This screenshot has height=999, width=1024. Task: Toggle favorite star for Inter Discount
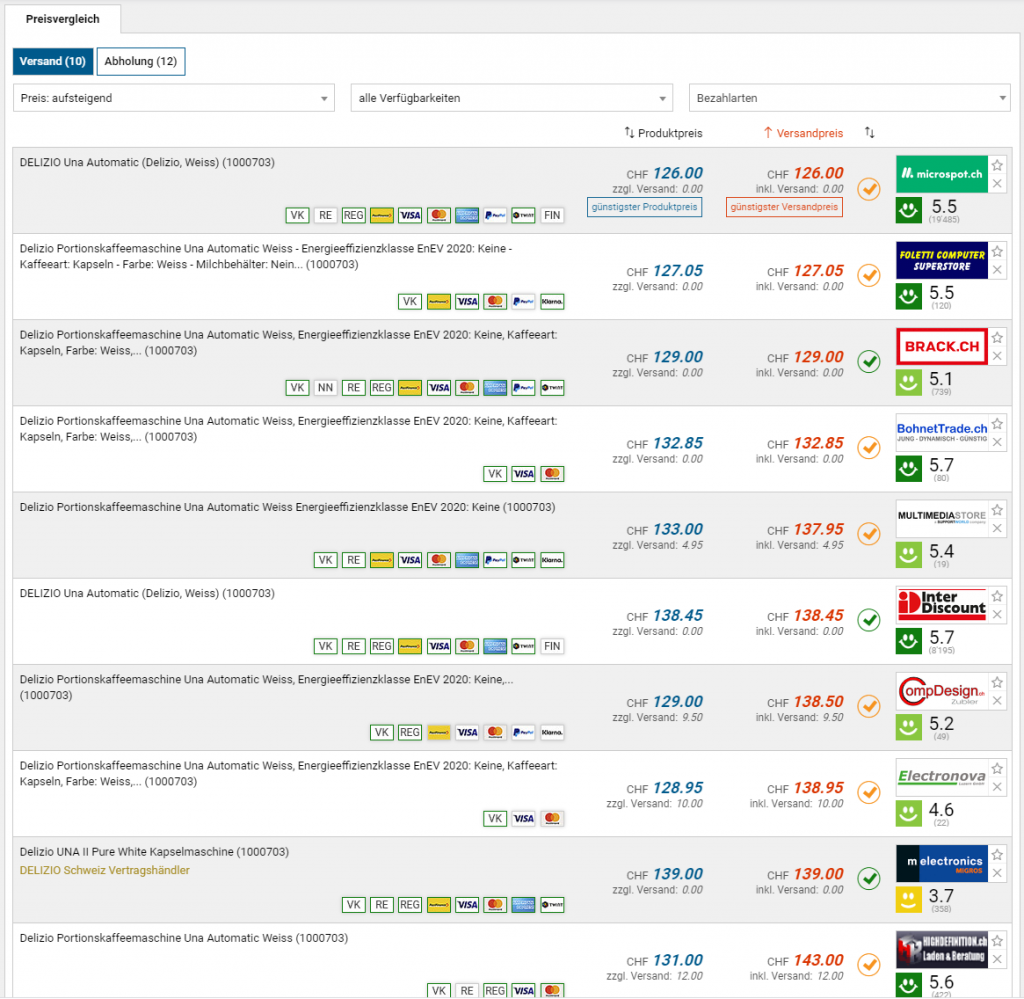pos(997,597)
